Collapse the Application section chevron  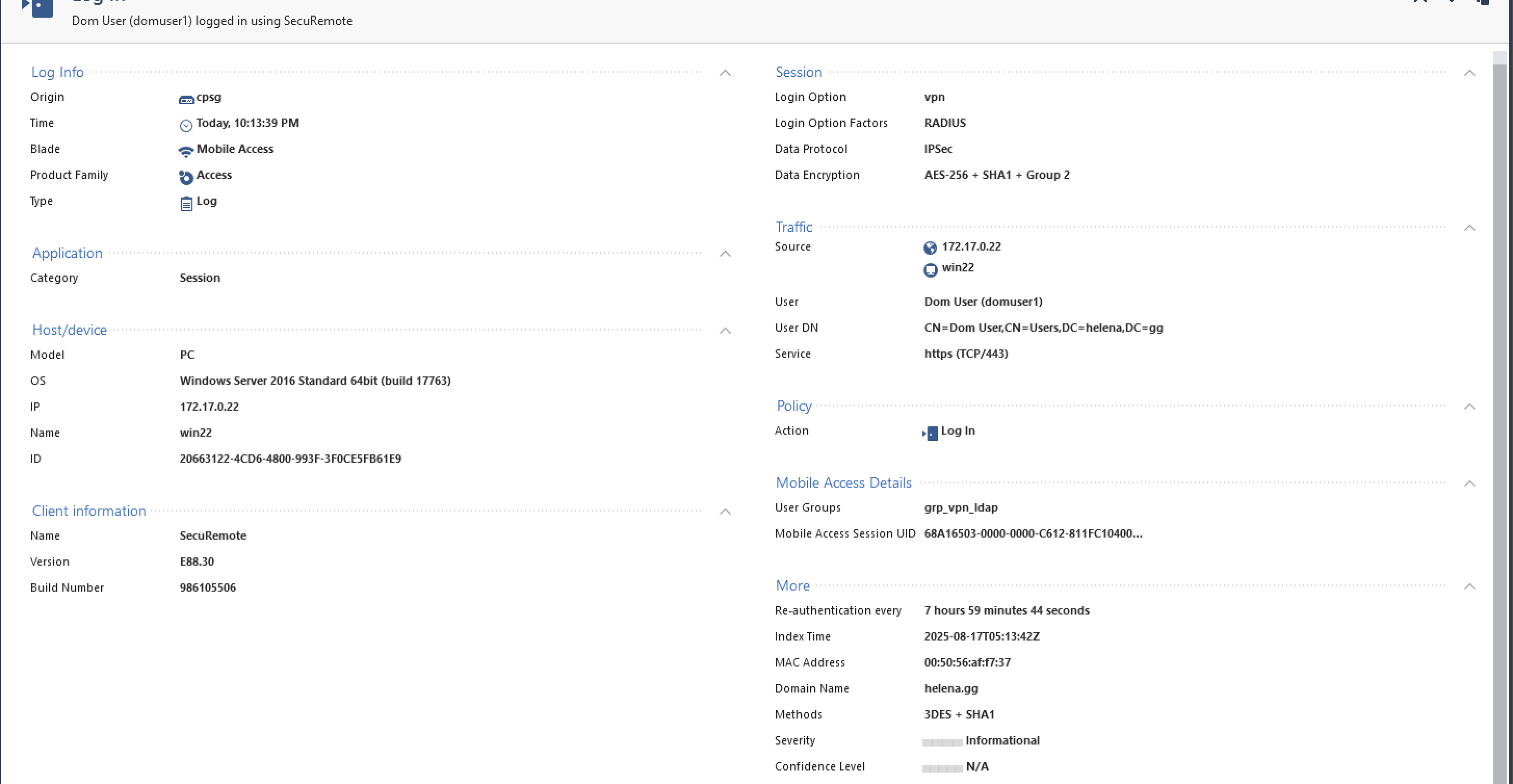[x=725, y=254]
